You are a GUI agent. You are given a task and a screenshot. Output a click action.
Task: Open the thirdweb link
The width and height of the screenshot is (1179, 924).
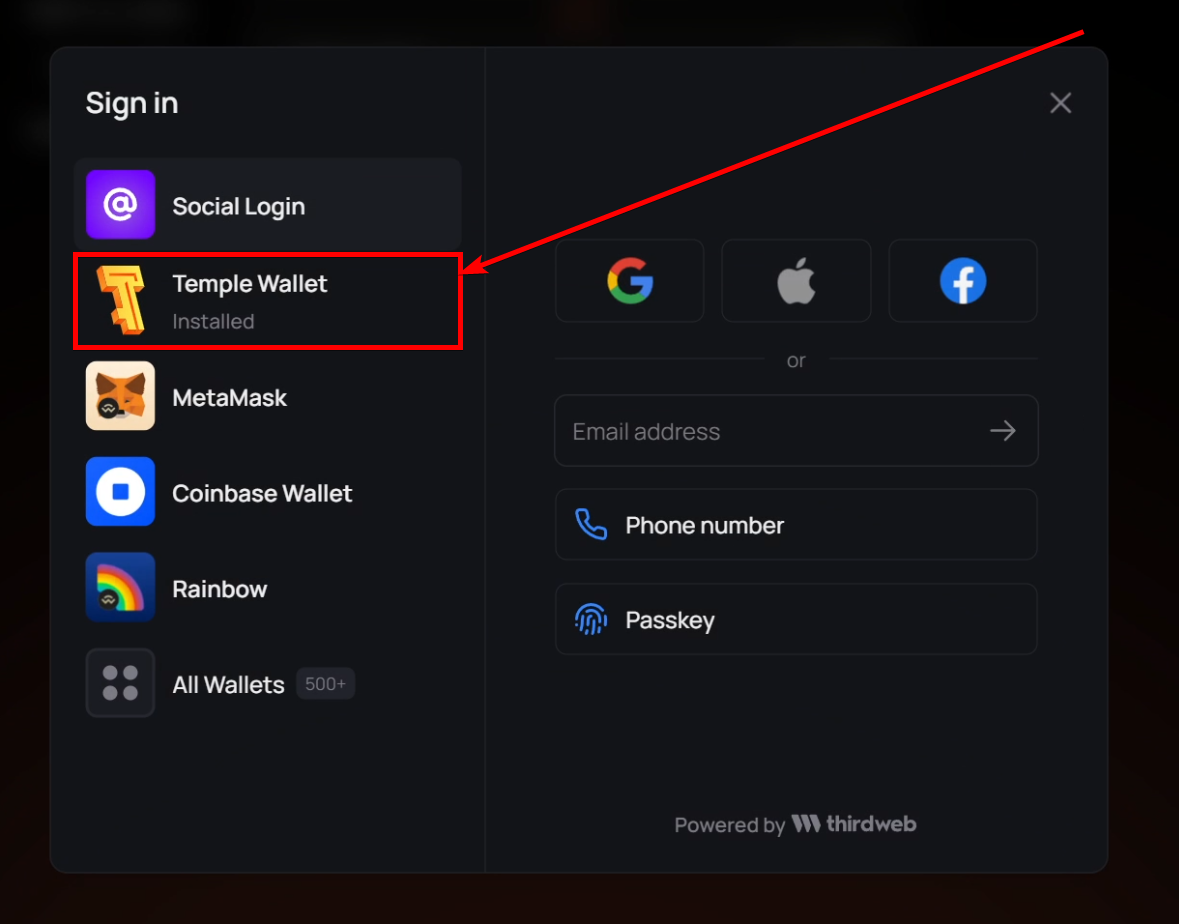click(854, 824)
